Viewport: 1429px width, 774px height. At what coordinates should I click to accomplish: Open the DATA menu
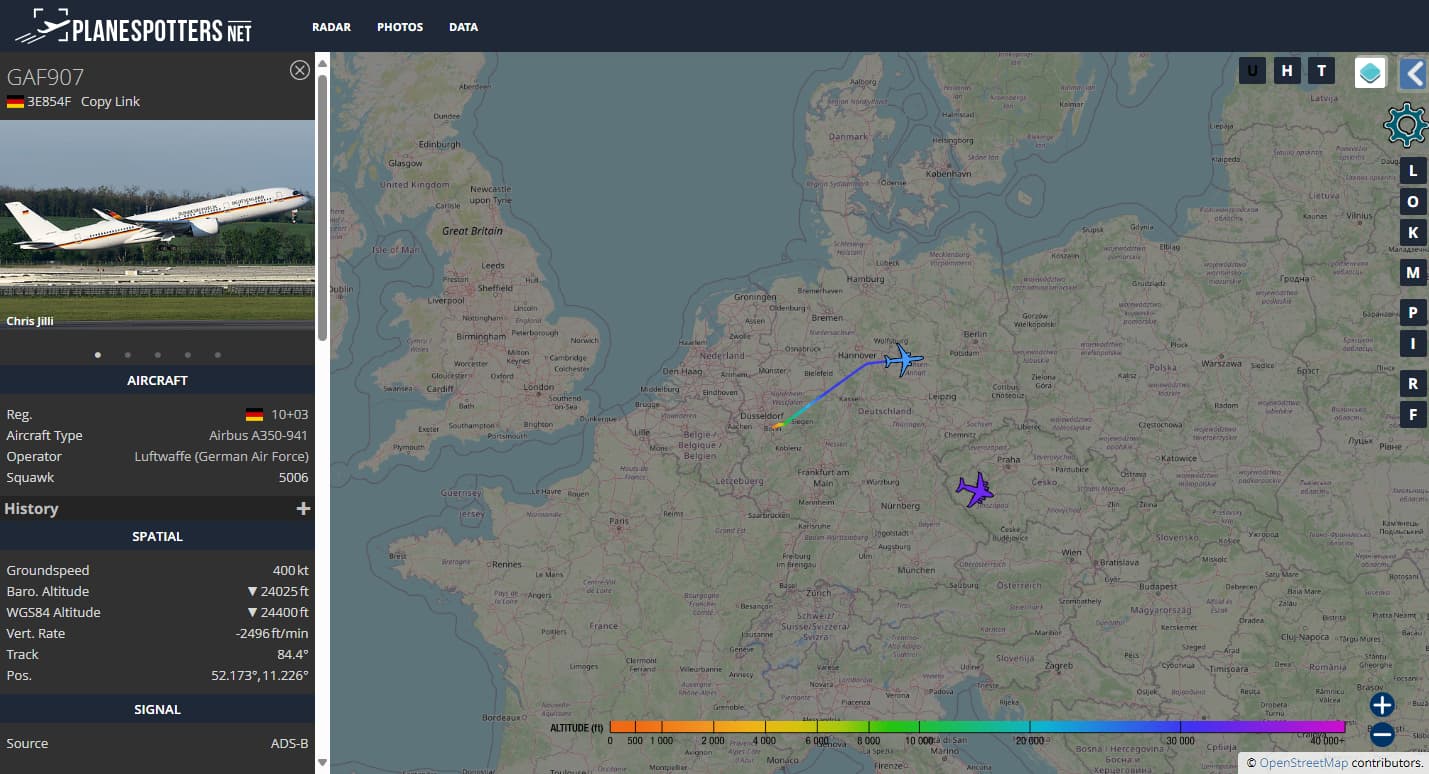(x=463, y=27)
